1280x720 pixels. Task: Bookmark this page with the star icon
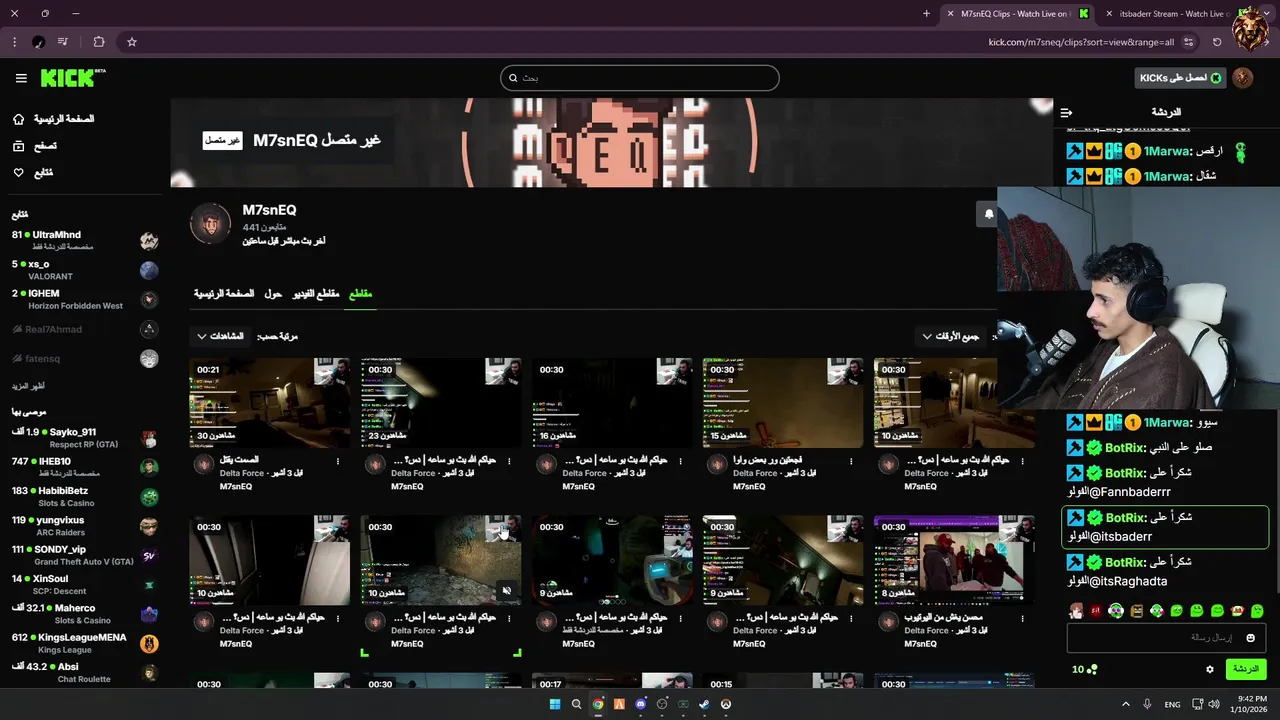point(131,42)
